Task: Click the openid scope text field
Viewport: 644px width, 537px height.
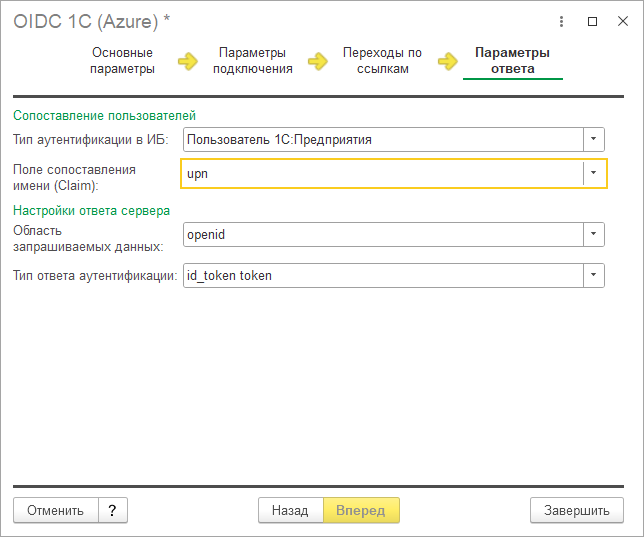Action: click(380, 234)
